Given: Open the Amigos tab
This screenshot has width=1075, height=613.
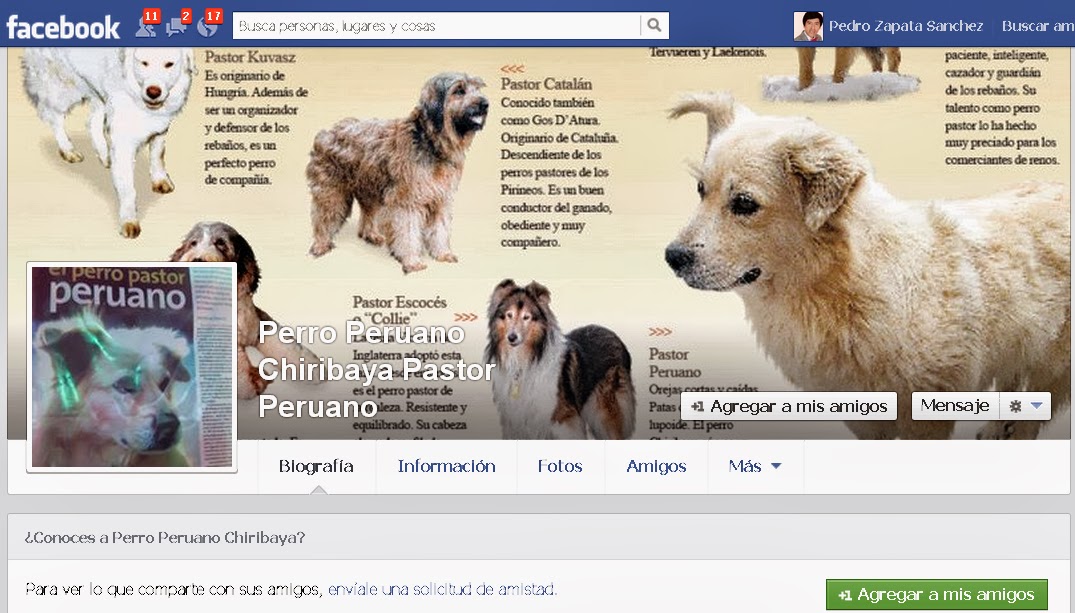Looking at the screenshot, I should point(656,466).
